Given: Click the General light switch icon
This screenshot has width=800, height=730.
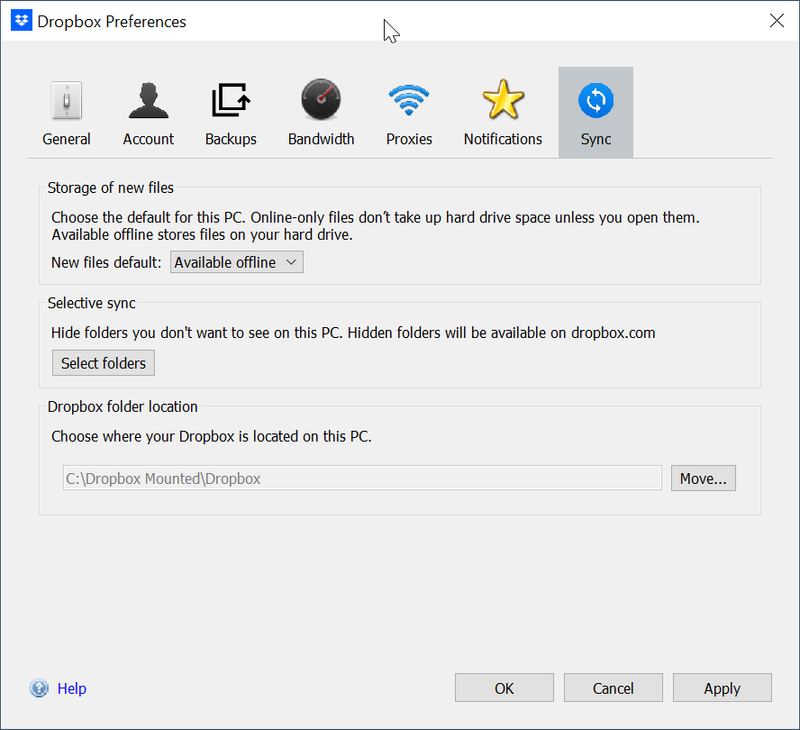Looking at the screenshot, I should coord(66,101).
